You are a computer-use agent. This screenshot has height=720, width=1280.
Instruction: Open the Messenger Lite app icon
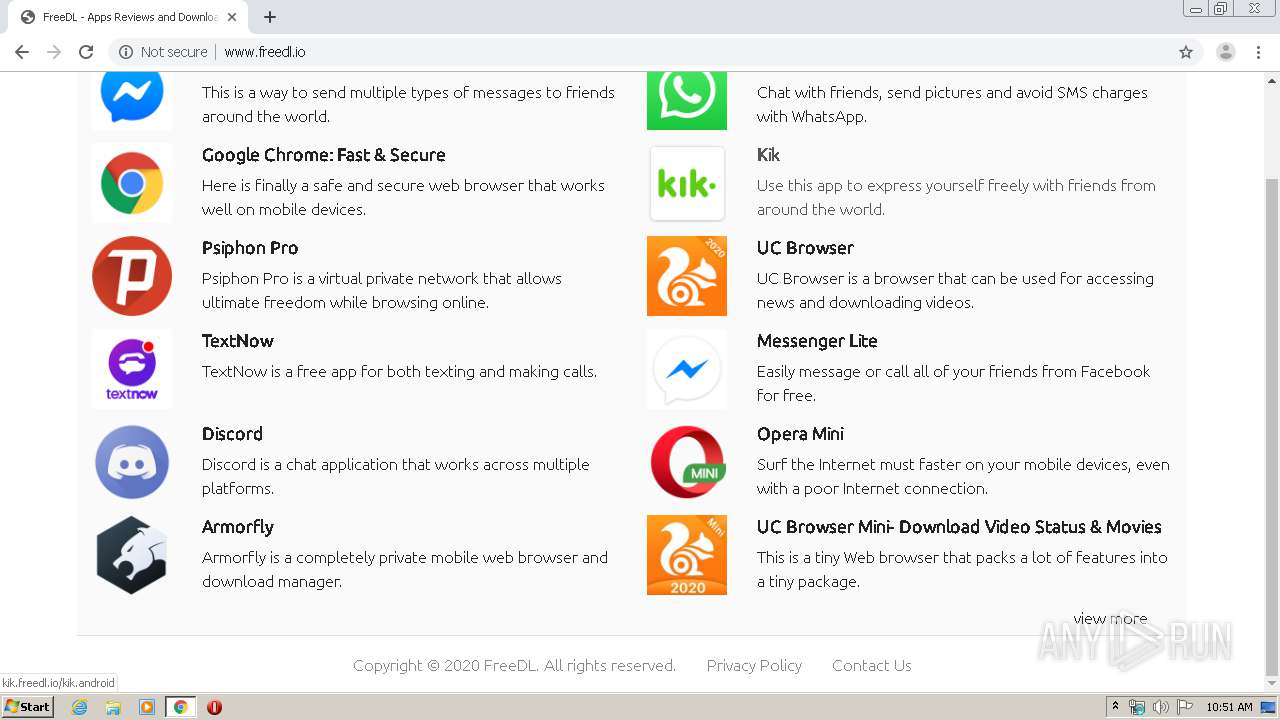(687, 369)
